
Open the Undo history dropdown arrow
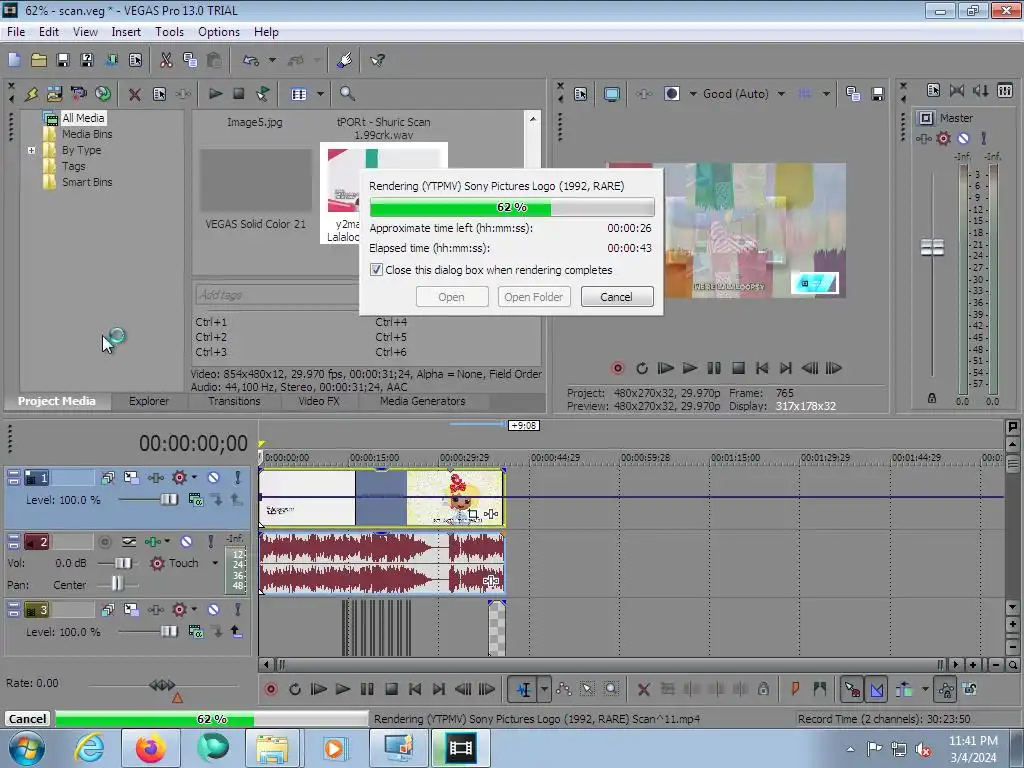272,60
